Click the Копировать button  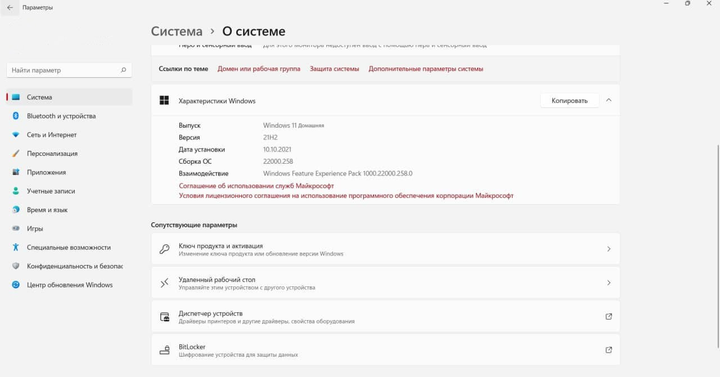pos(569,101)
